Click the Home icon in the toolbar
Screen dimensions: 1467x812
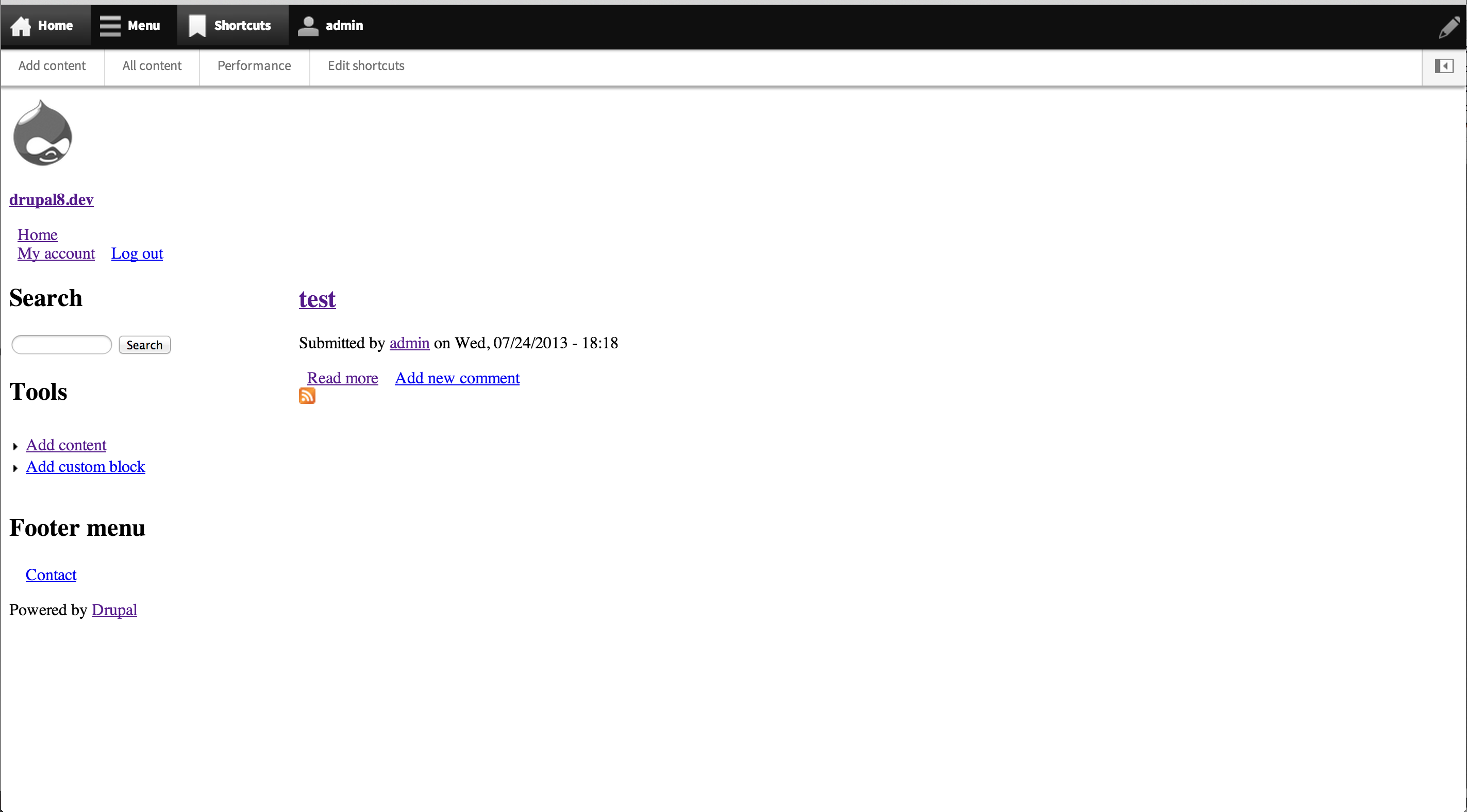[21, 26]
